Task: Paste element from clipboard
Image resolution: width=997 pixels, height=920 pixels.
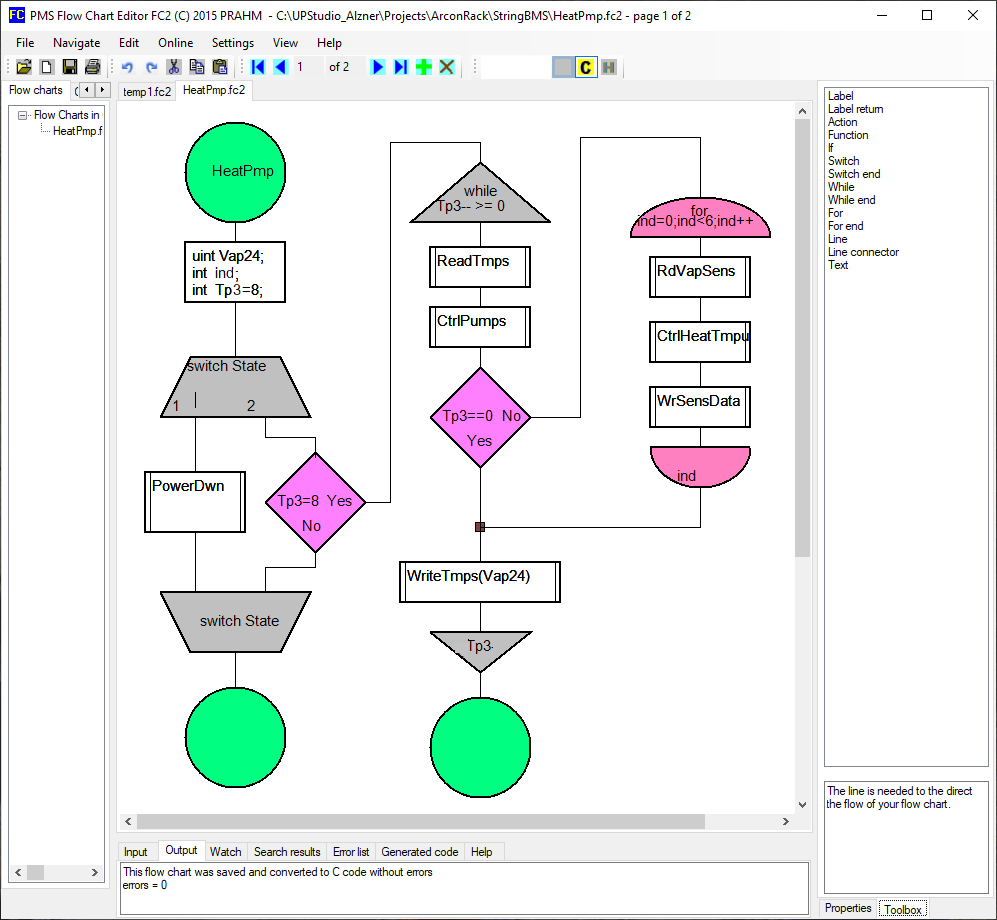Action: tap(219, 66)
